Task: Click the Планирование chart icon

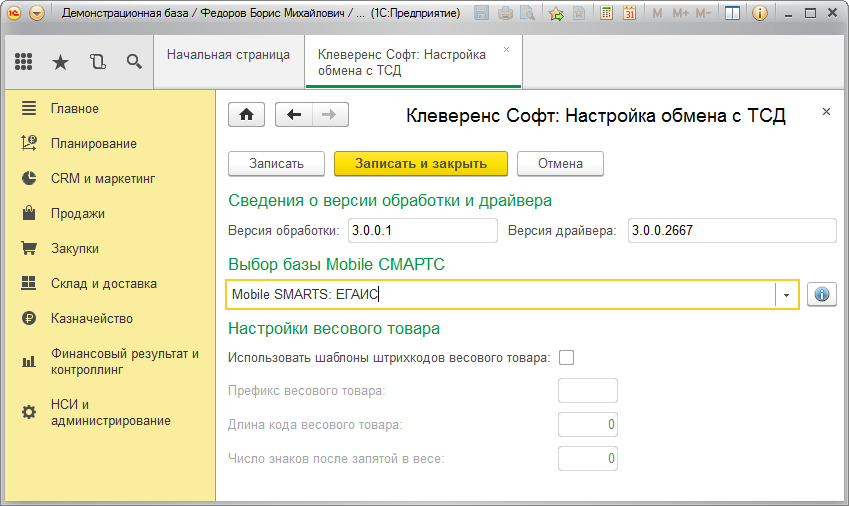Action: tap(29, 143)
